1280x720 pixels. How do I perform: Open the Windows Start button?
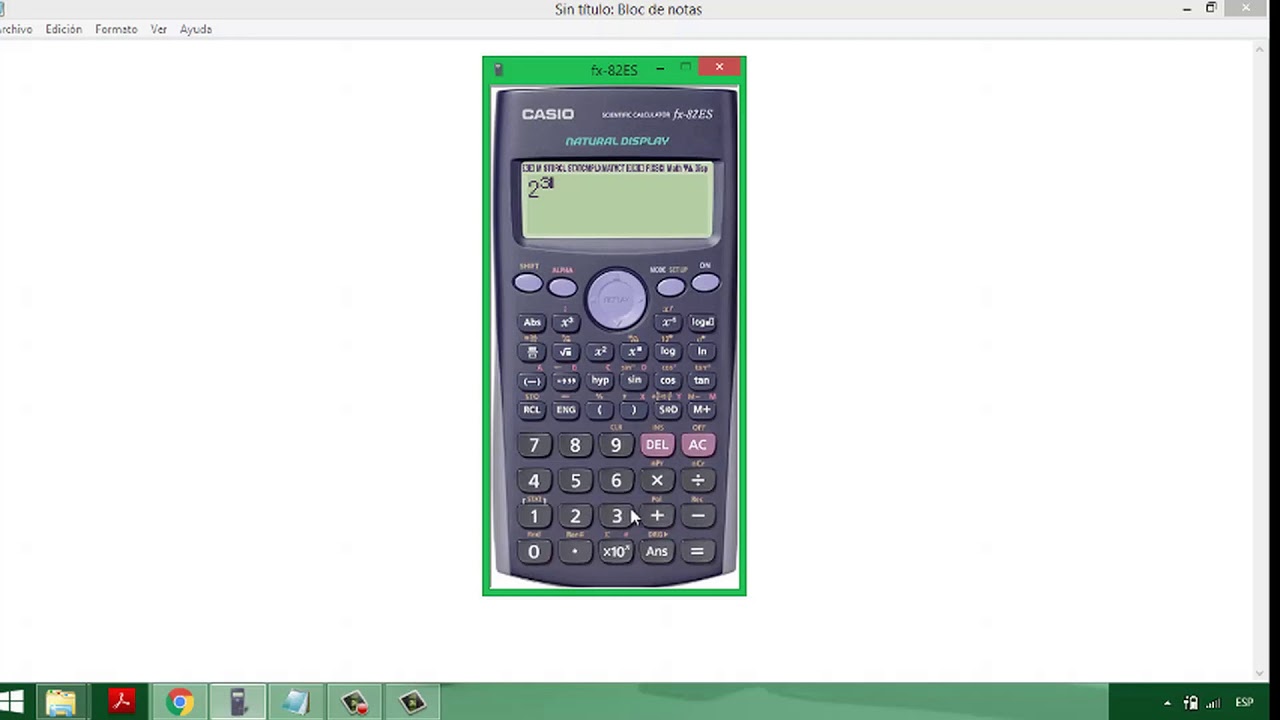tap(12, 702)
